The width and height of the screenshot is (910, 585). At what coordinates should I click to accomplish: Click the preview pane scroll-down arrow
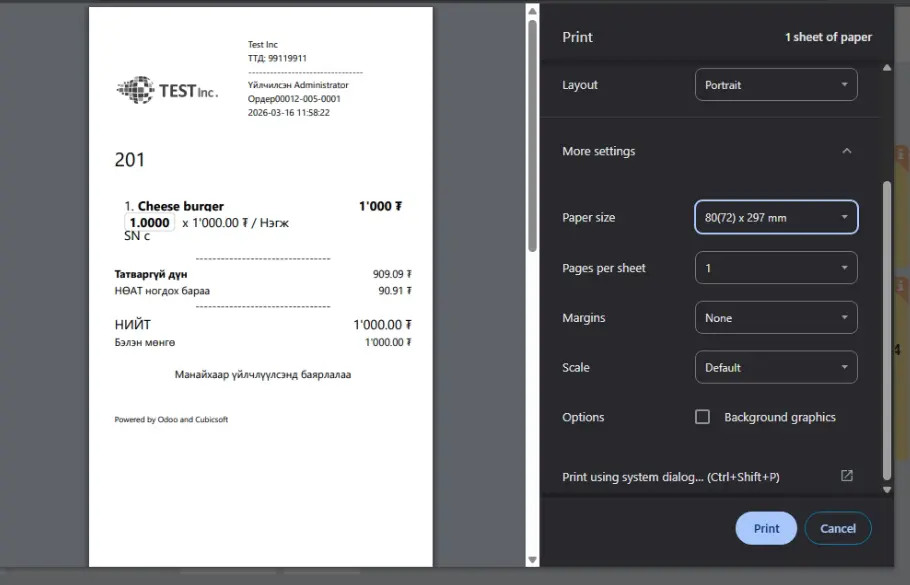[532, 560]
